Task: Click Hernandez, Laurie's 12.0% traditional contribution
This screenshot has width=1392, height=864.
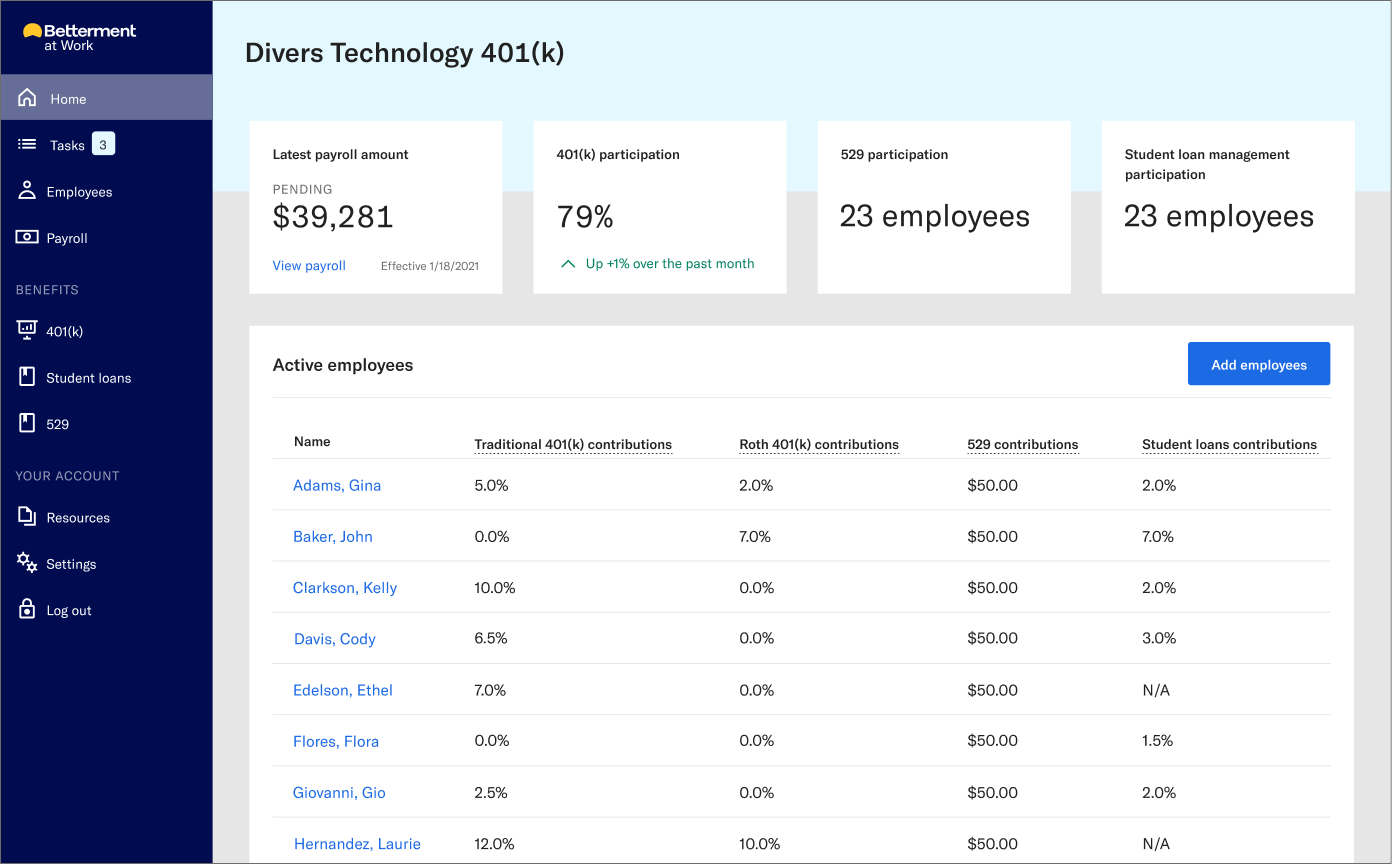Action: [494, 844]
